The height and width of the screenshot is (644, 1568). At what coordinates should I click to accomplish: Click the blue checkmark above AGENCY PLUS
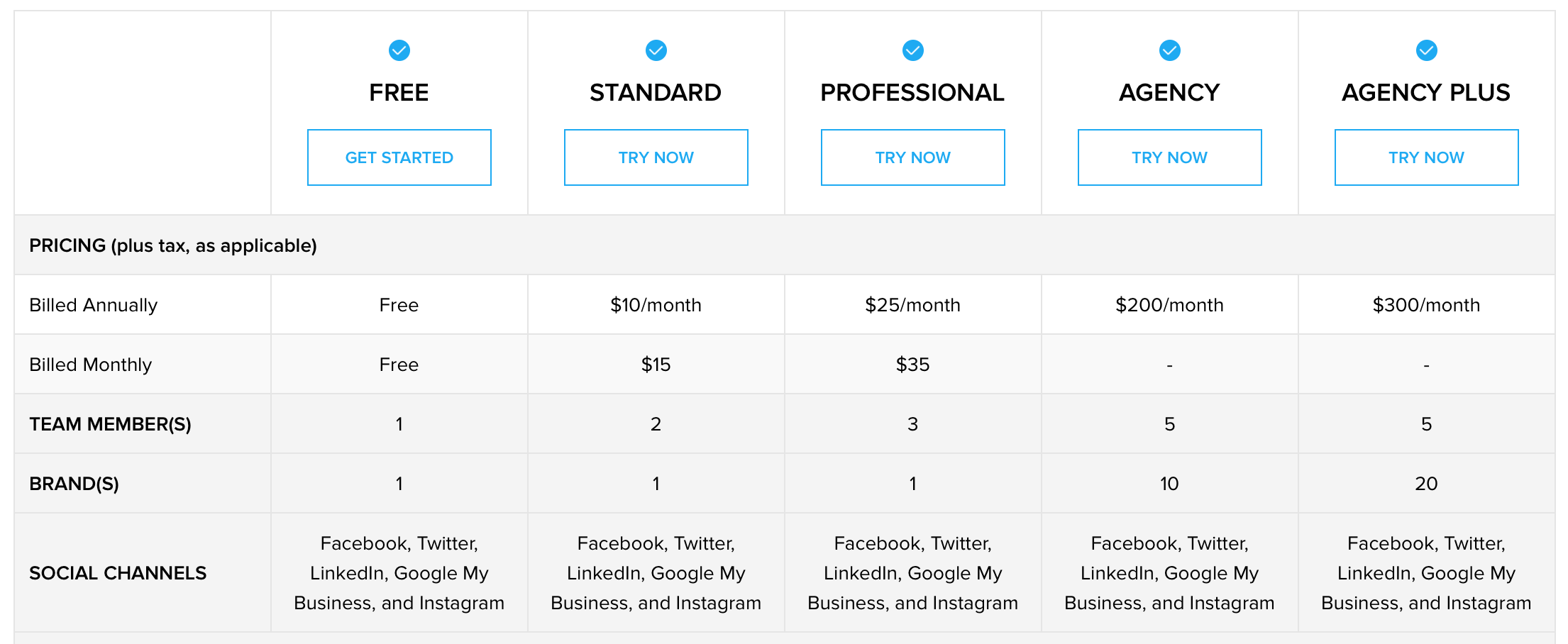click(x=1427, y=50)
